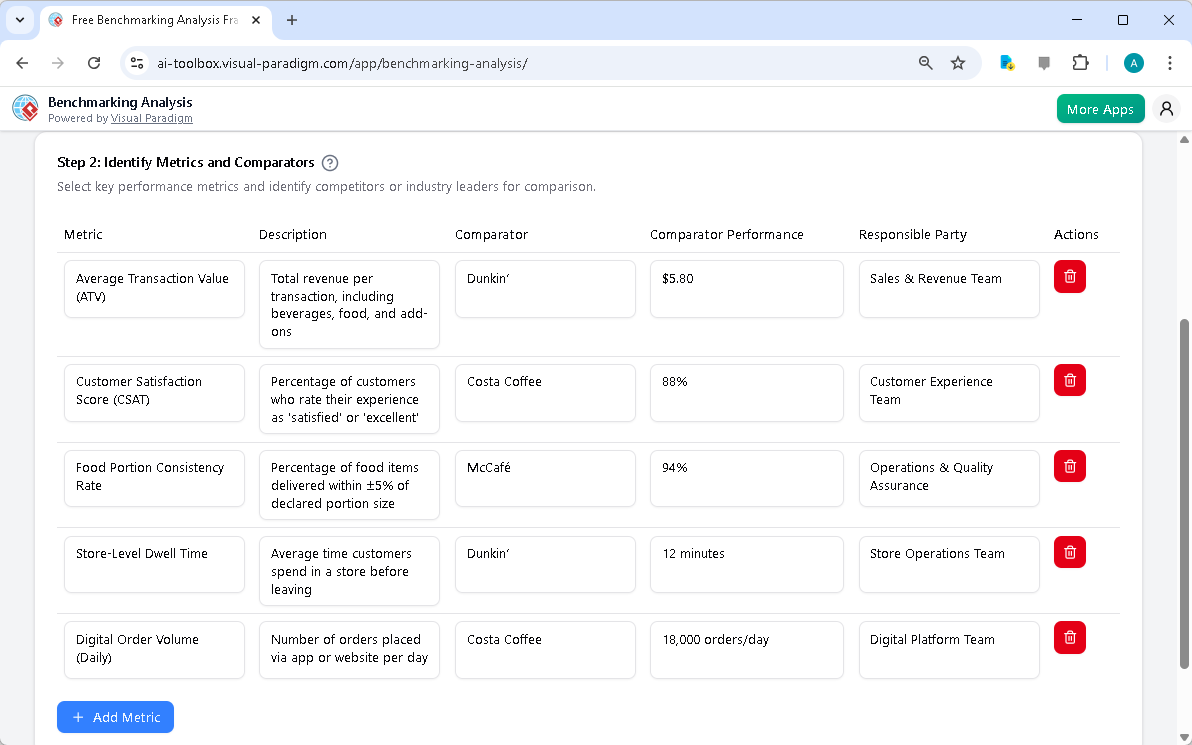Viewport: 1192px width, 745px height.
Task: Bookmark this page with the star icon
Action: click(958, 62)
